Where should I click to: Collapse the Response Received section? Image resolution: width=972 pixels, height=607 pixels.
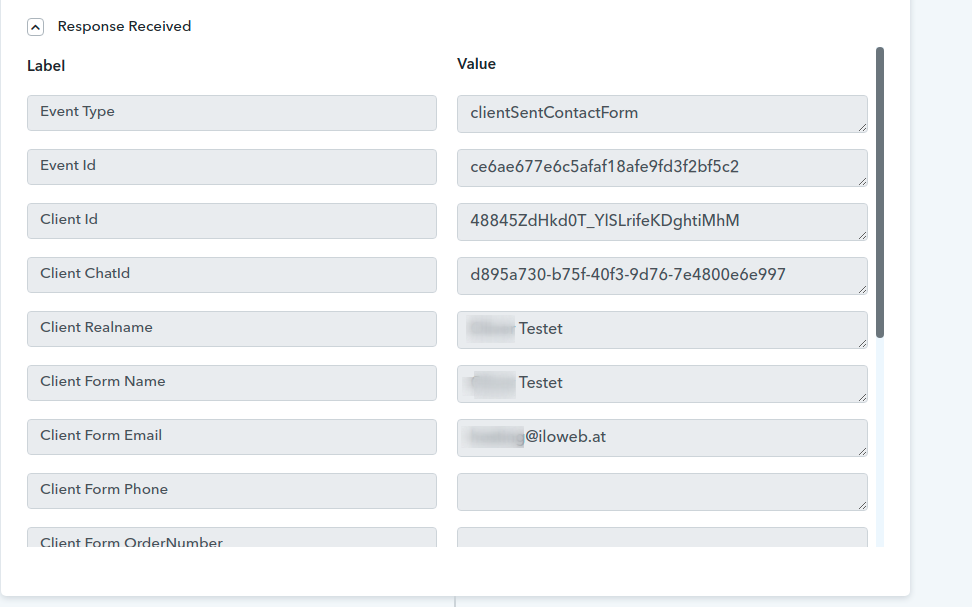pyautogui.click(x=35, y=27)
